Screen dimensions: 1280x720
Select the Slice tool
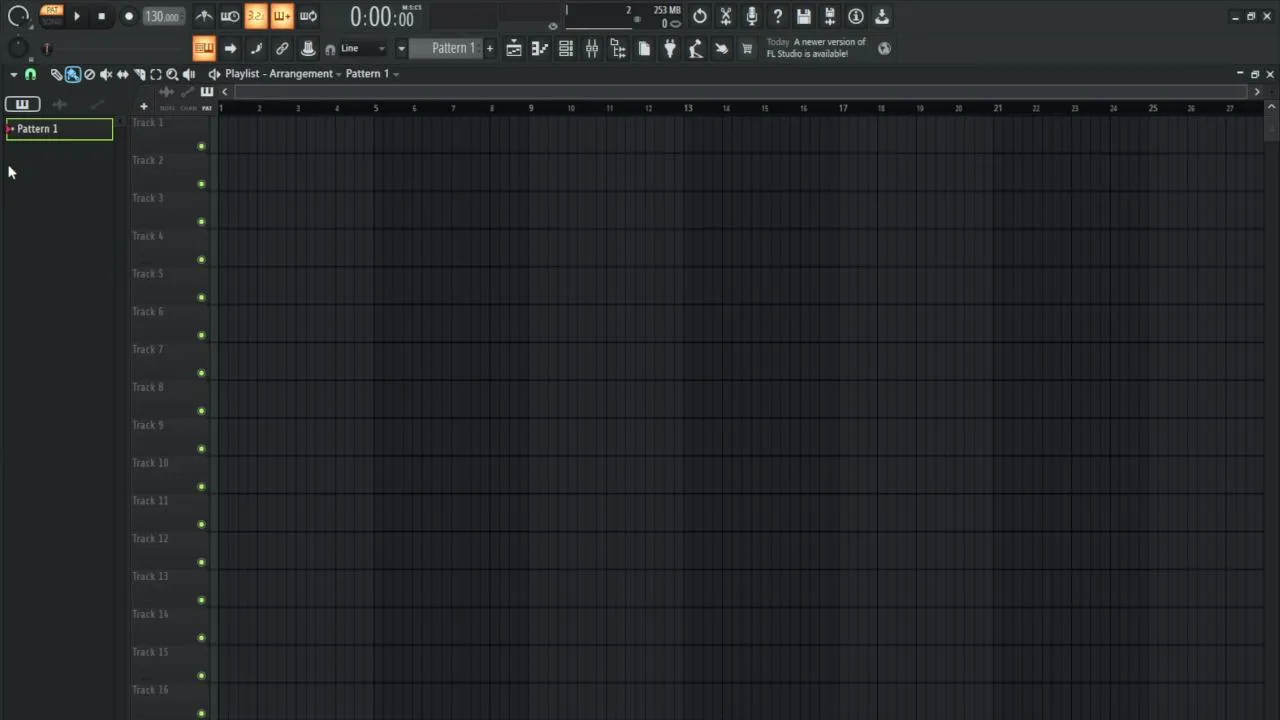[x=140, y=74]
